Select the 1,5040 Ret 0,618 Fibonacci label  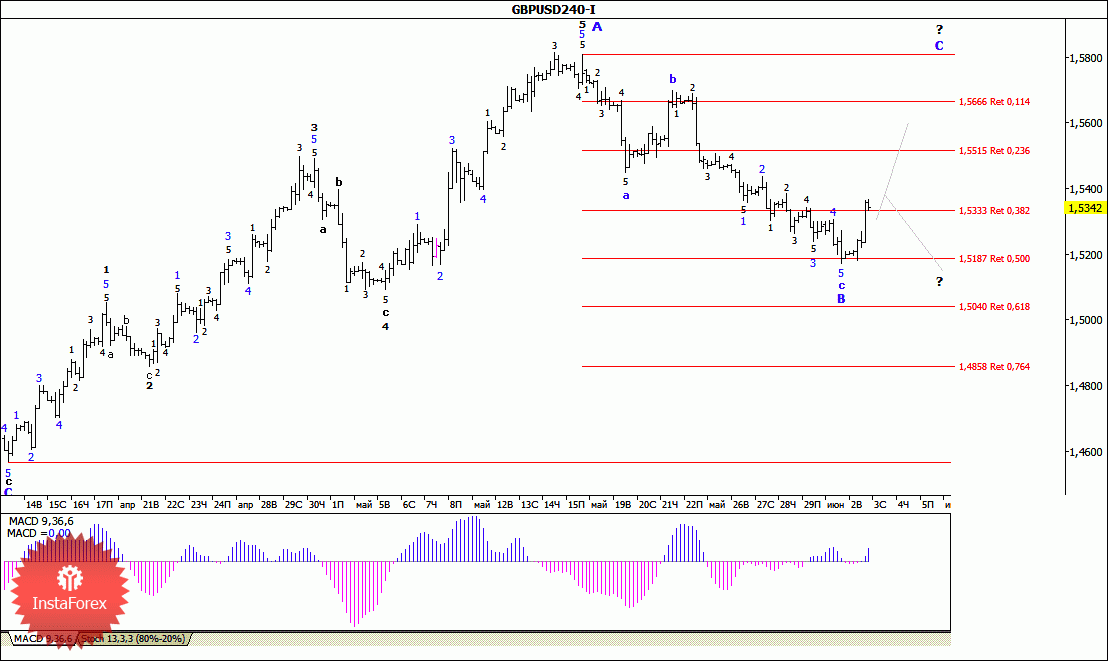pyautogui.click(x=994, y=307)
